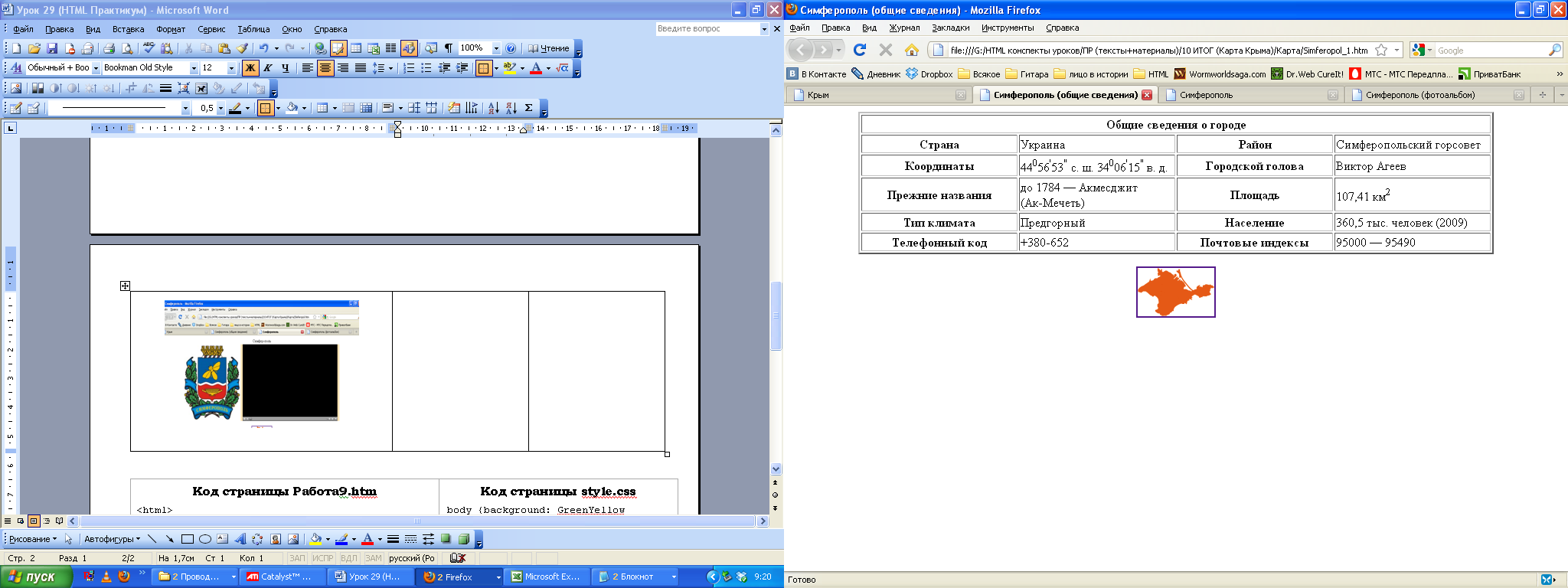This screenshot has width=1568, height=588.
Task: Open Firefox's Закладки menu
Action: point(950,28)
